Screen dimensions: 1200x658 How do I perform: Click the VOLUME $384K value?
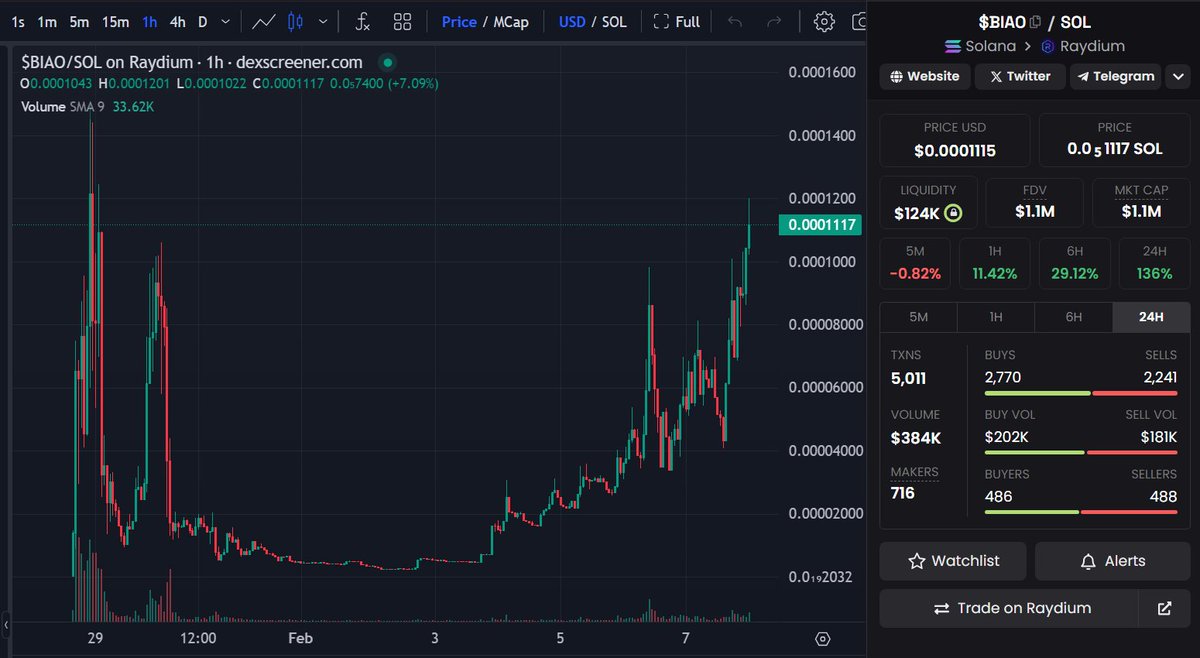click(916, 438)
